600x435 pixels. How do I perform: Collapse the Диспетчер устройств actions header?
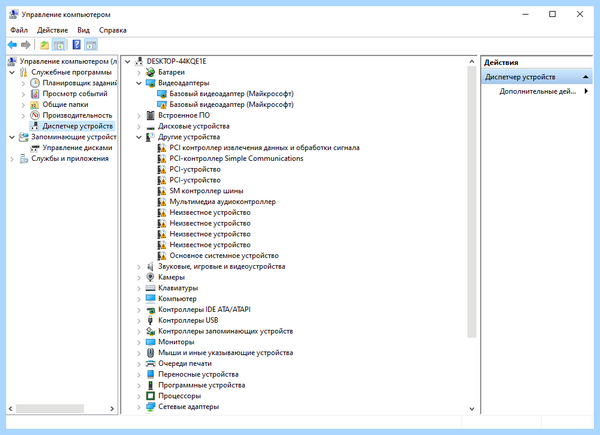coord(585,77)
